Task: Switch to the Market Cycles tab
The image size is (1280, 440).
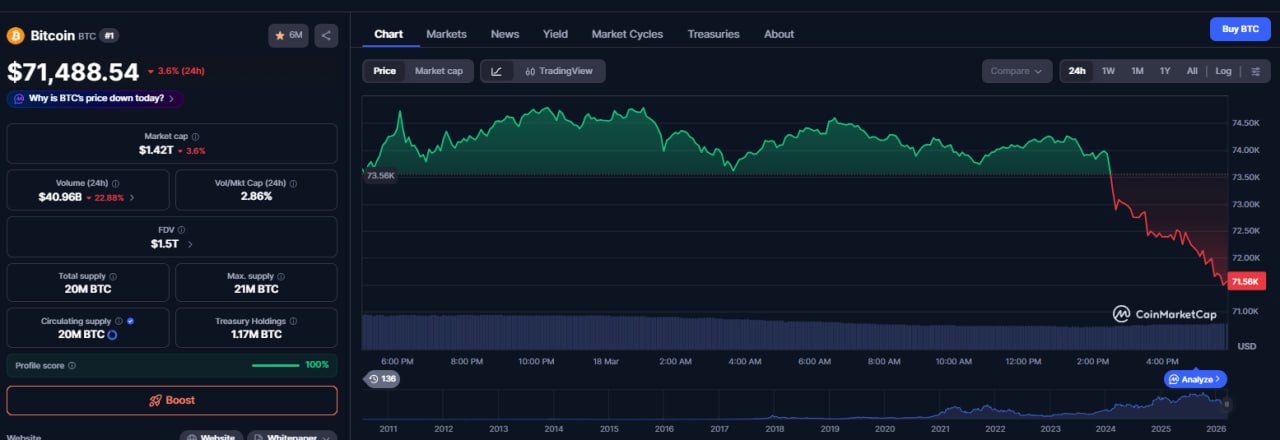Action: tap(627, 34)
